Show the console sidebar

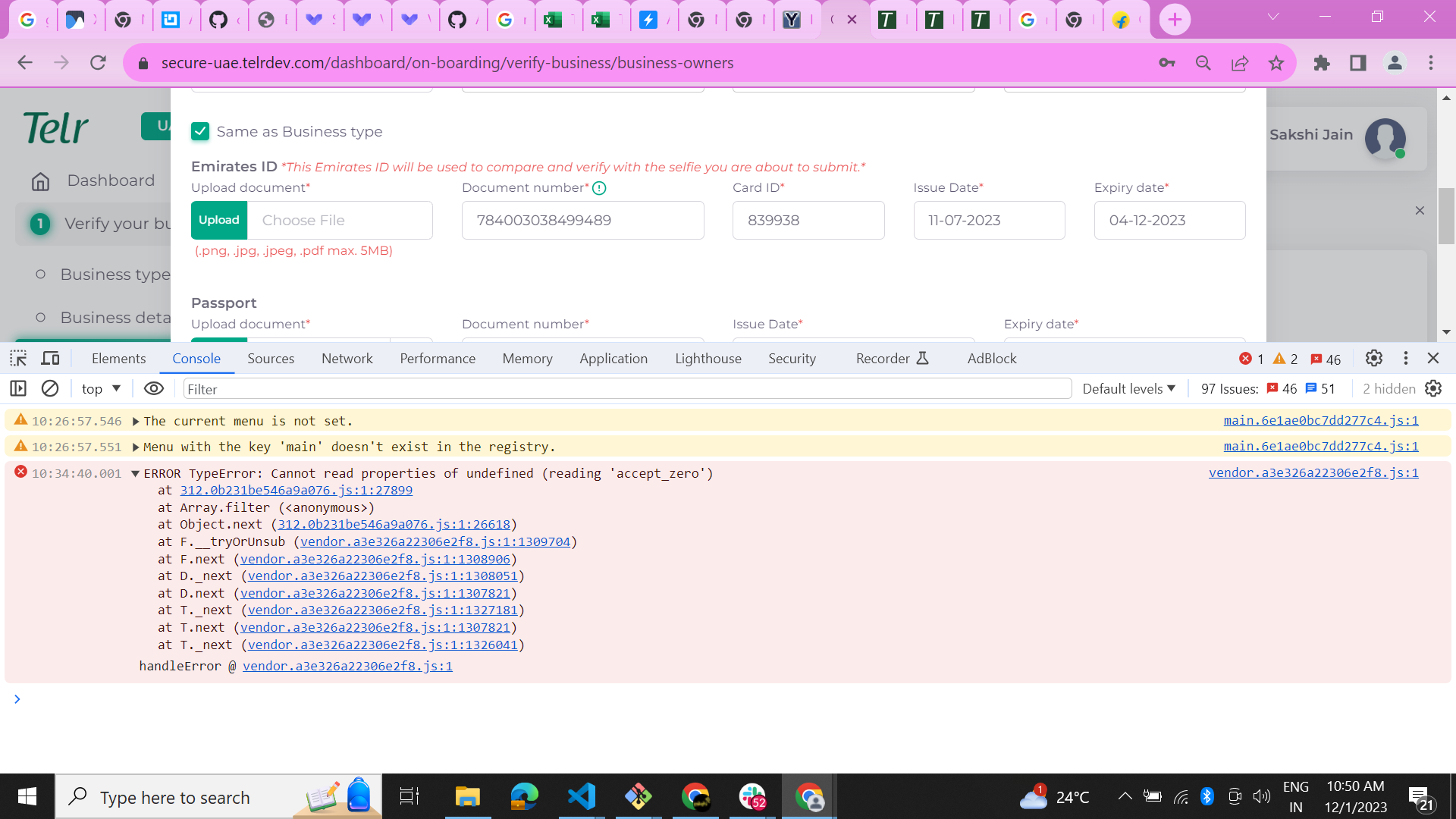(x=18, y=388)
